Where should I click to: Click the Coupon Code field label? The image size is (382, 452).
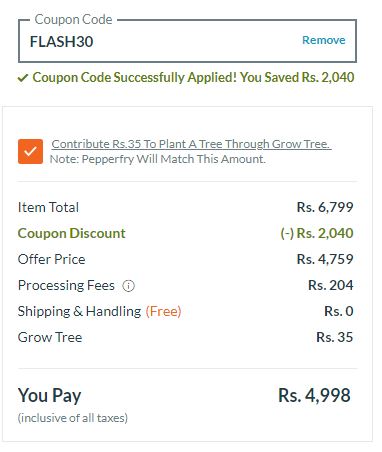point(73,19)
